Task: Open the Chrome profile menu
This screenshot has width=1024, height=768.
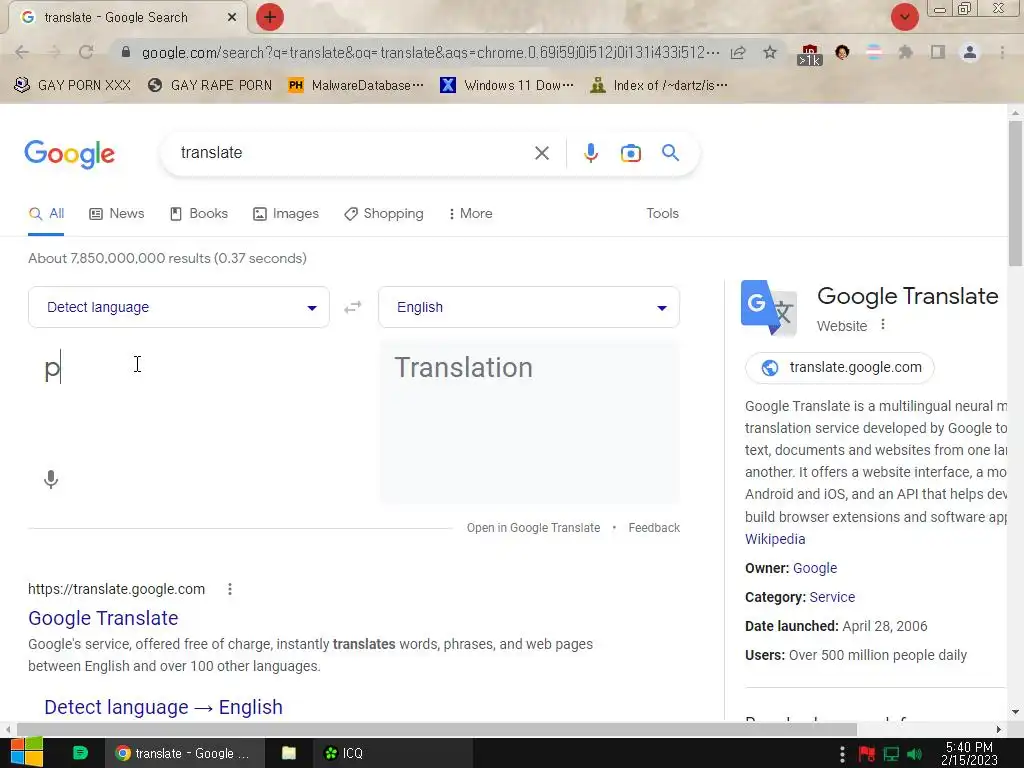Action: (970, 52)
